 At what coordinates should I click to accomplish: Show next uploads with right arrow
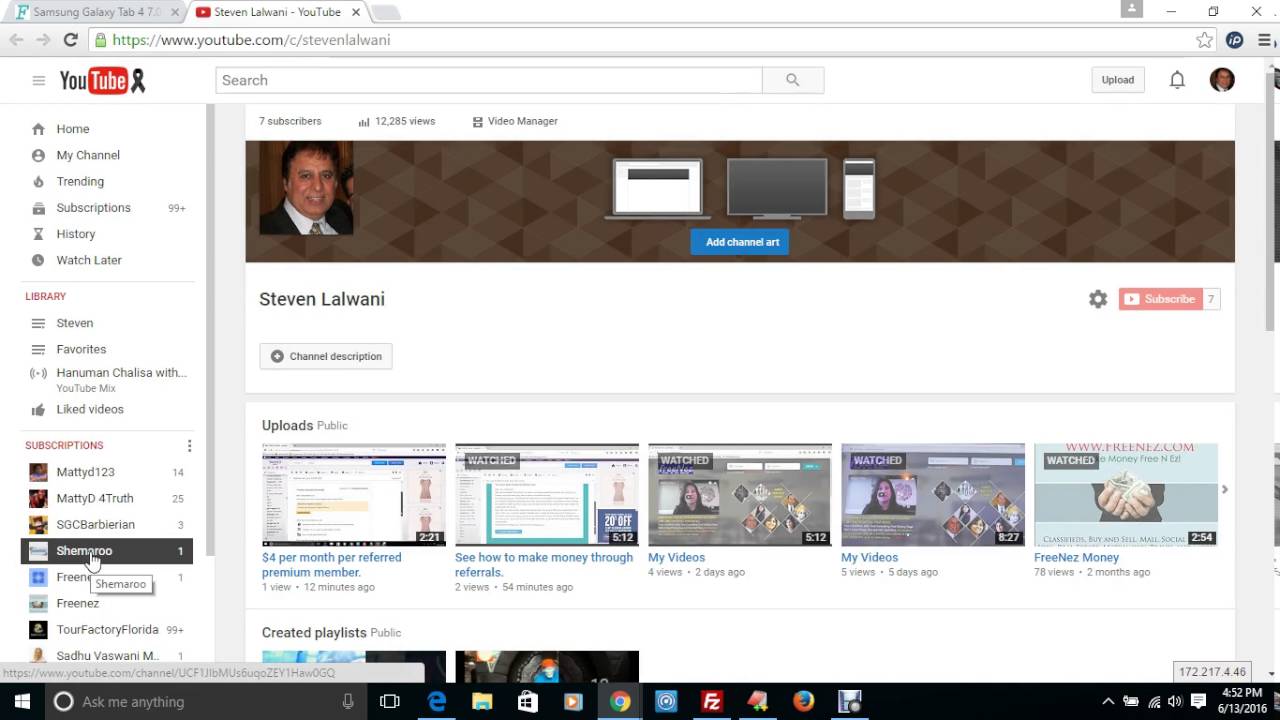pos(1225,490)
